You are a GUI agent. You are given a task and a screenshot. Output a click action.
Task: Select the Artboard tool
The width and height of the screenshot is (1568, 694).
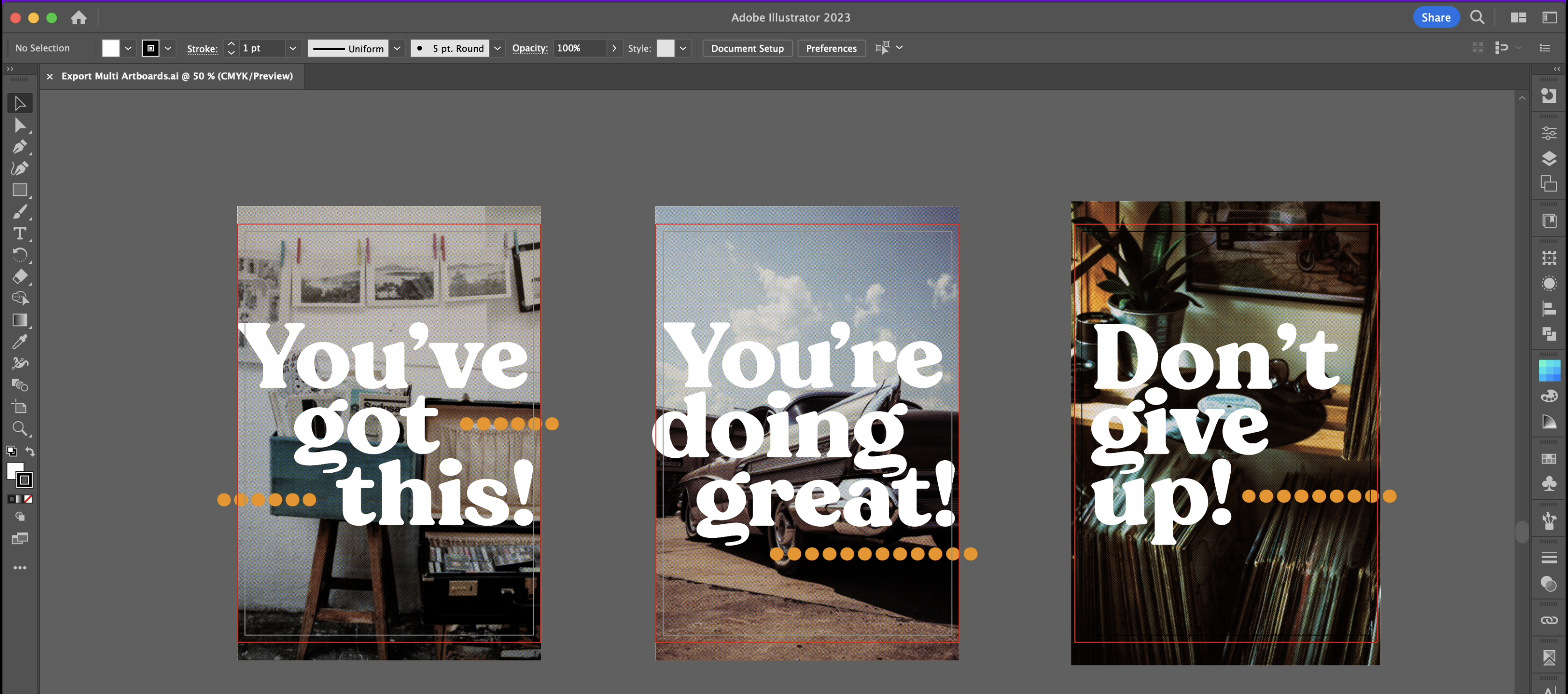click(20, 407)
